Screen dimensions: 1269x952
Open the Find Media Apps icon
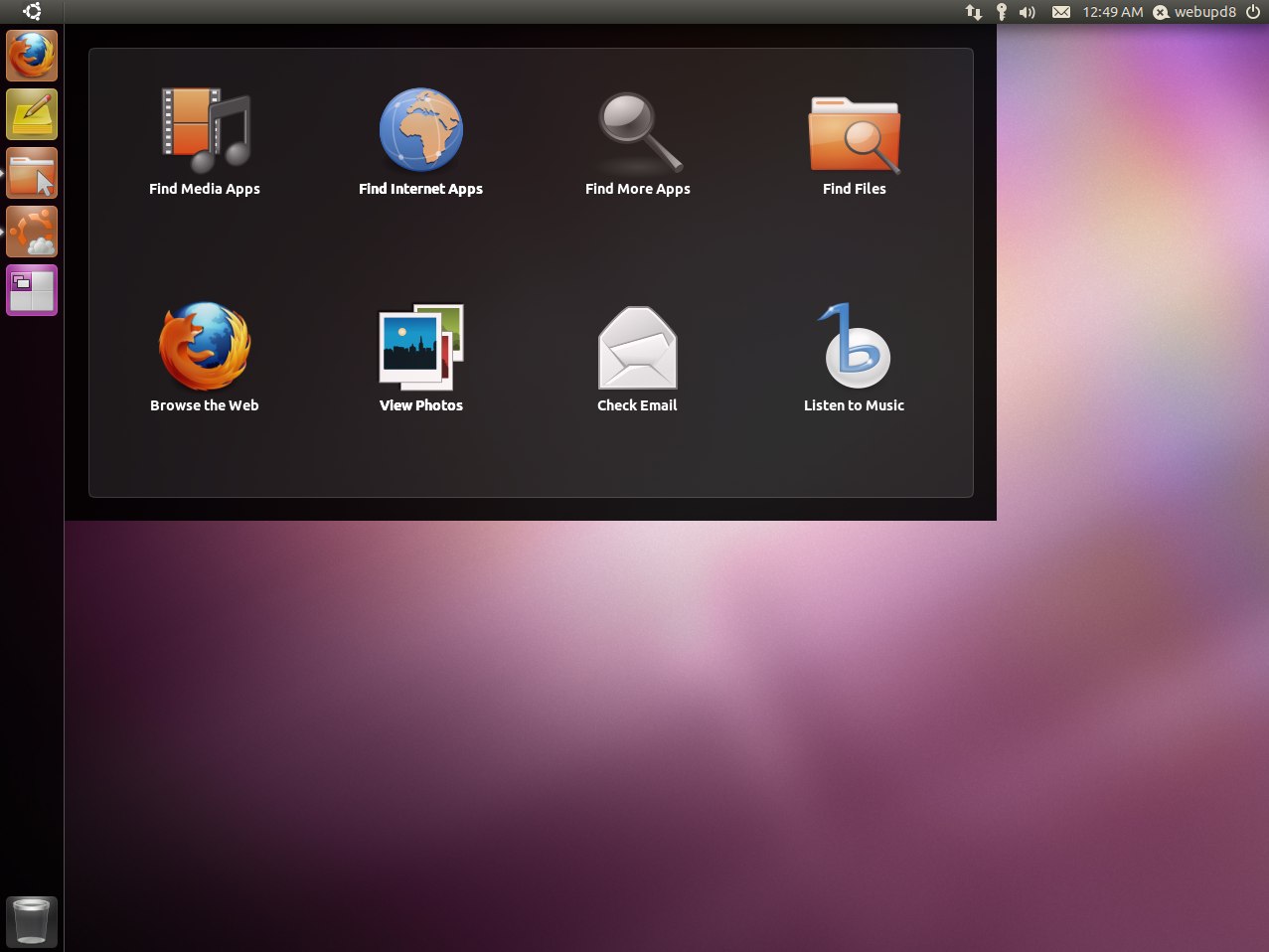pos(206,130)
